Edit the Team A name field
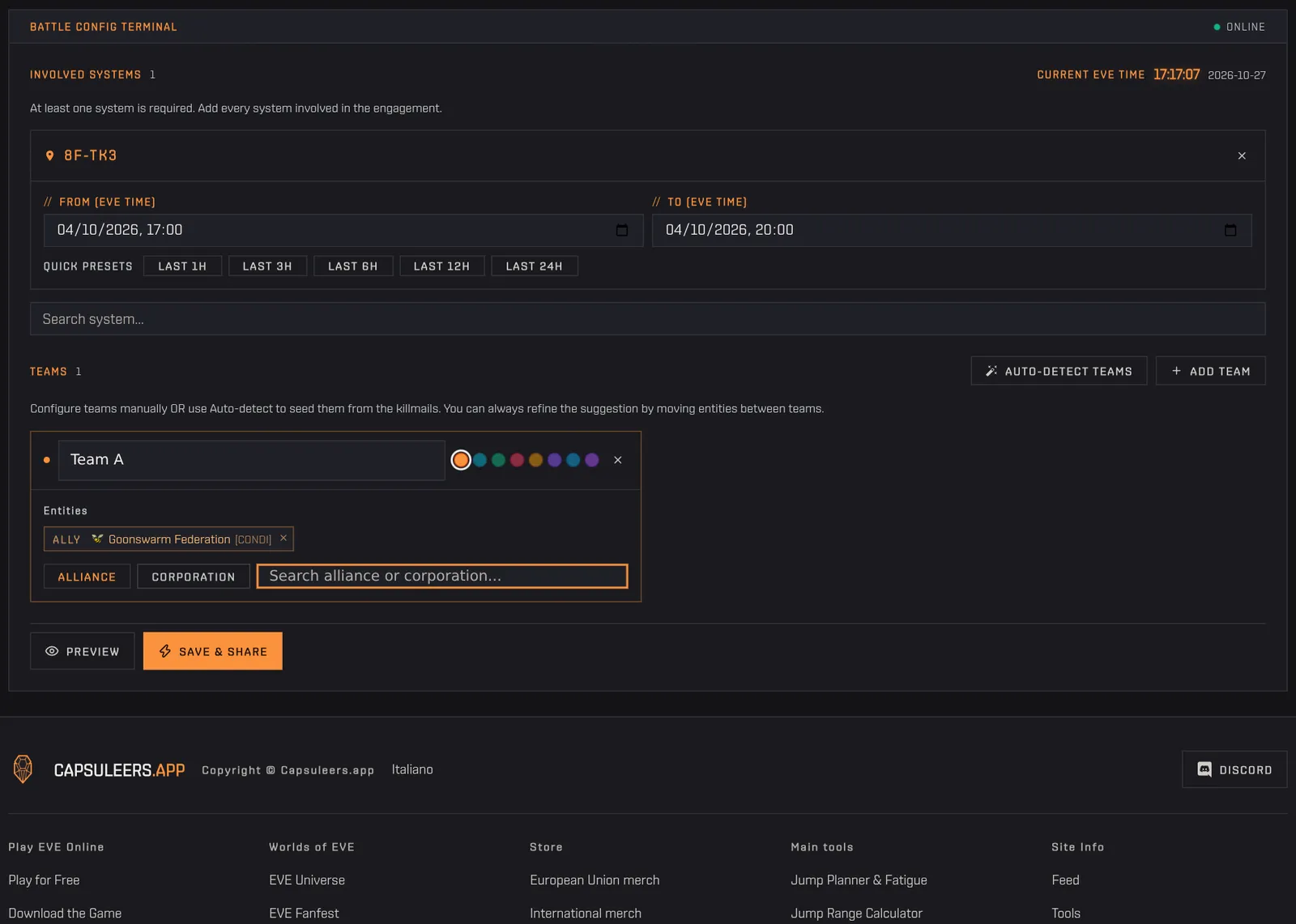Screen dimensions: 1296x924 click(252, 460)
